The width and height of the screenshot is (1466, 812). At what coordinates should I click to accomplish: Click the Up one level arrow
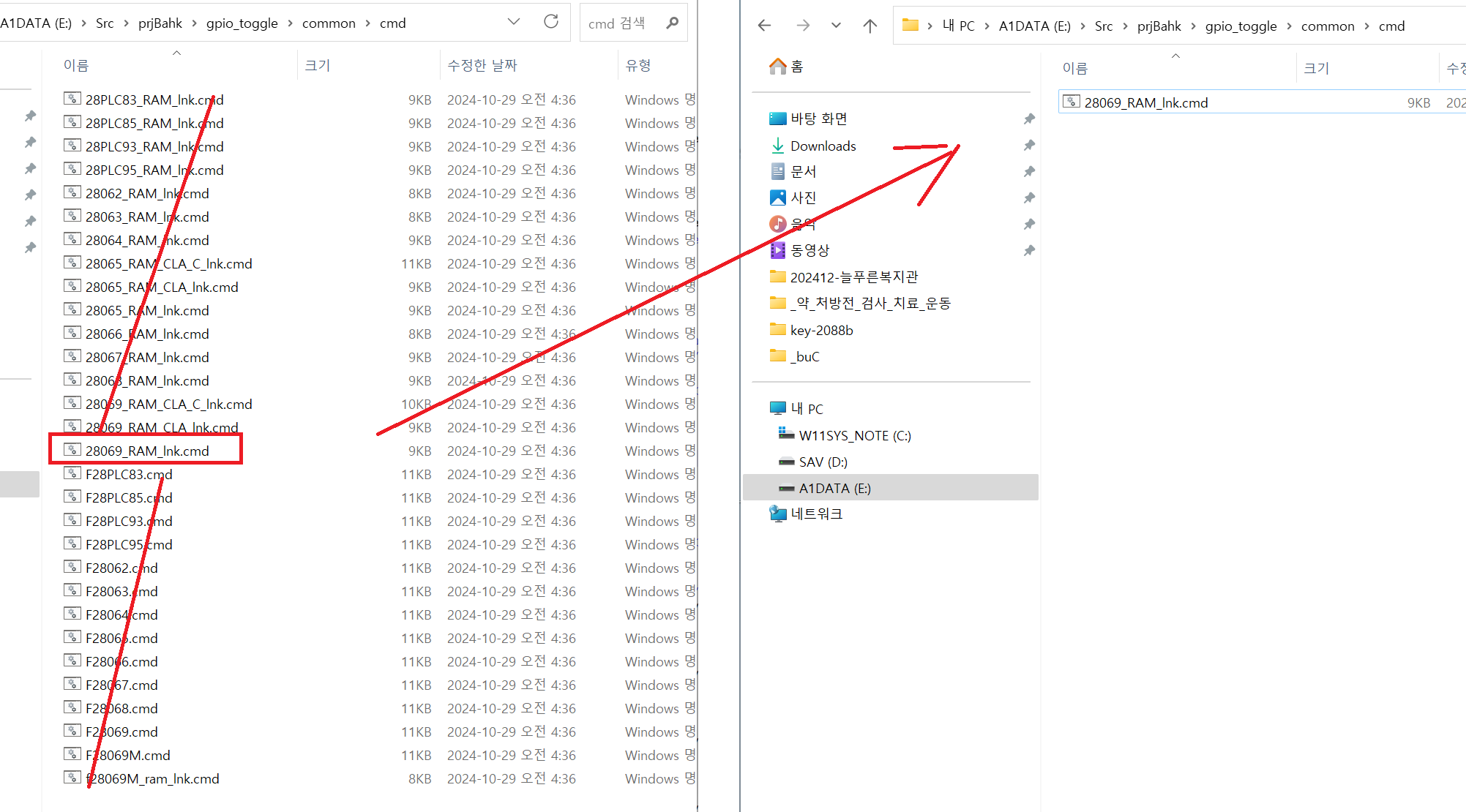click(x=869, y=26)
